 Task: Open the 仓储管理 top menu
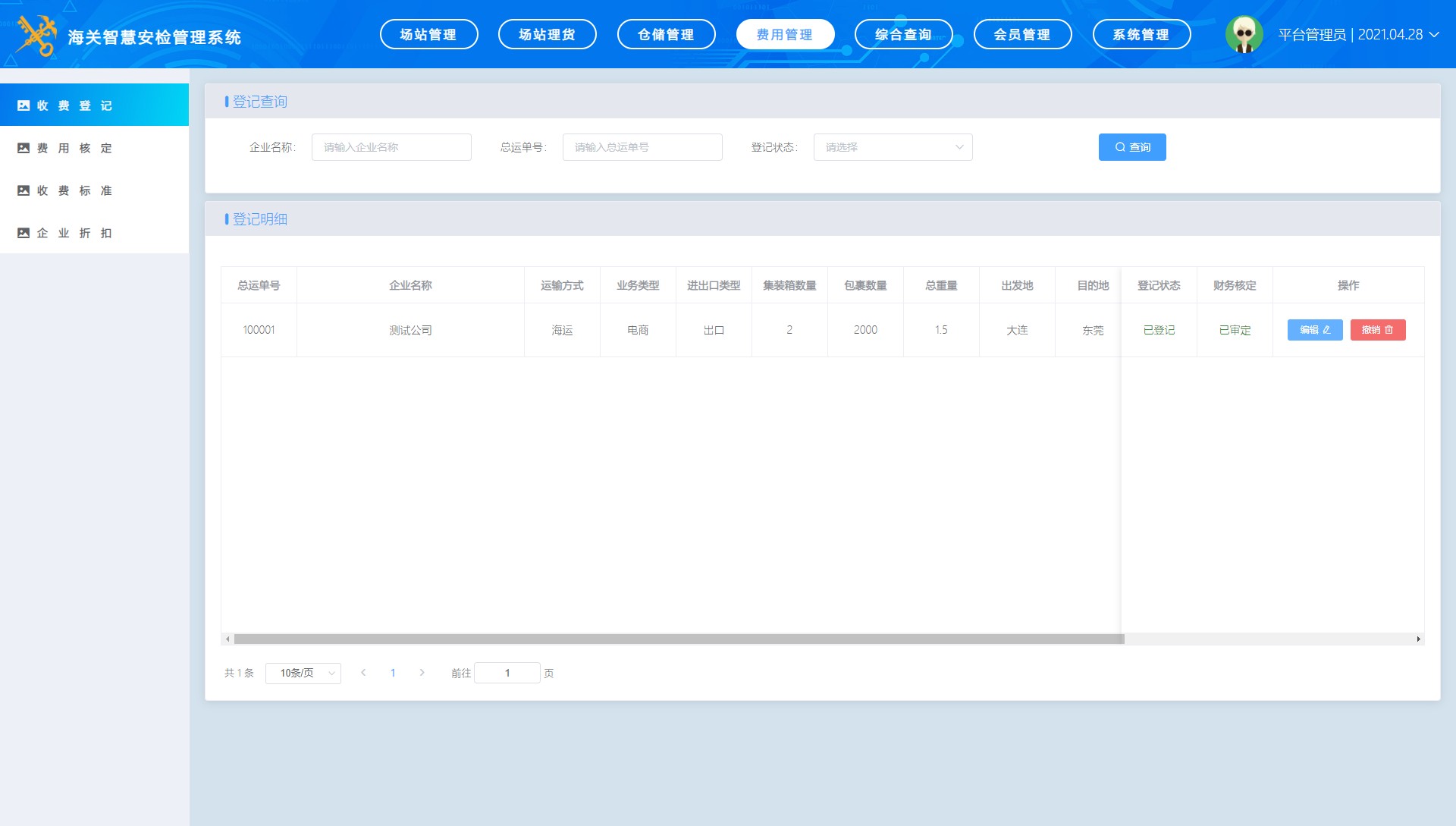pos(666,35)
